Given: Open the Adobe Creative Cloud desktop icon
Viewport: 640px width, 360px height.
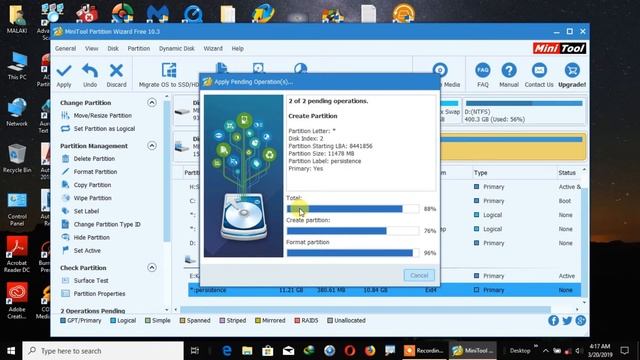Looking at the screenshot, I should click(17, 301).
